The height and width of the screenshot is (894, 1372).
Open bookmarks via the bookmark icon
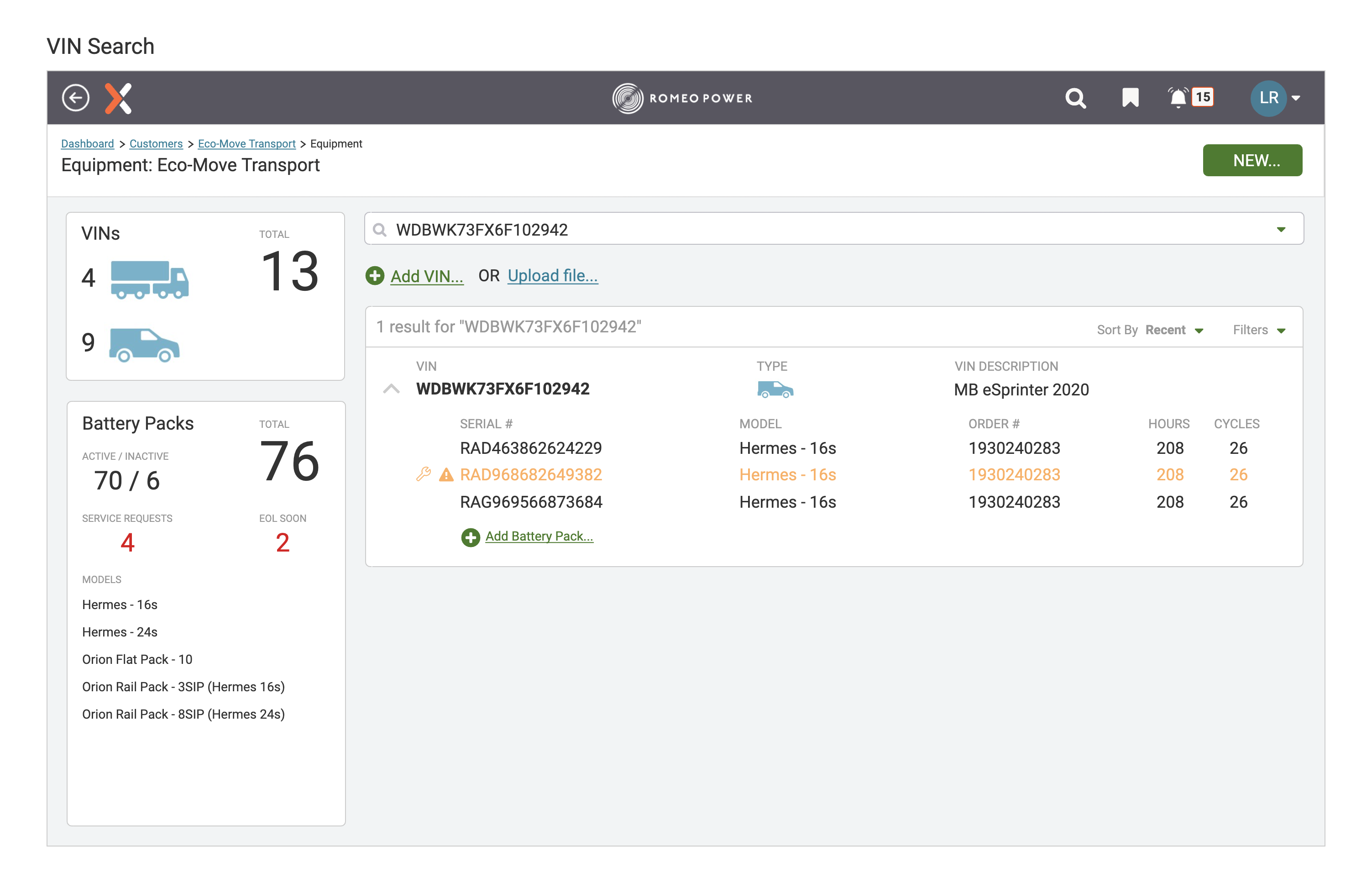tap(1130, 97)
